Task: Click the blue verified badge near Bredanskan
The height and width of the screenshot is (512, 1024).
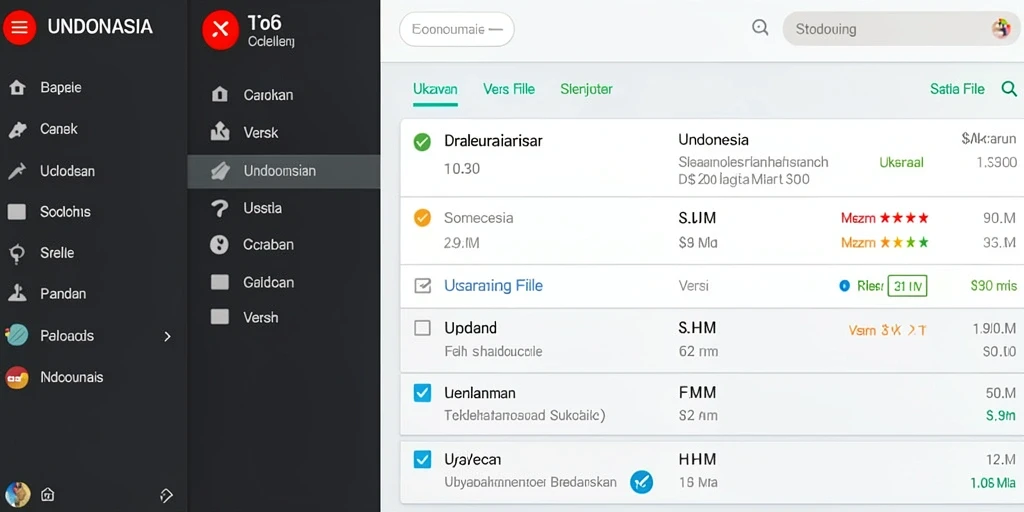Action: tap(641, 482)
